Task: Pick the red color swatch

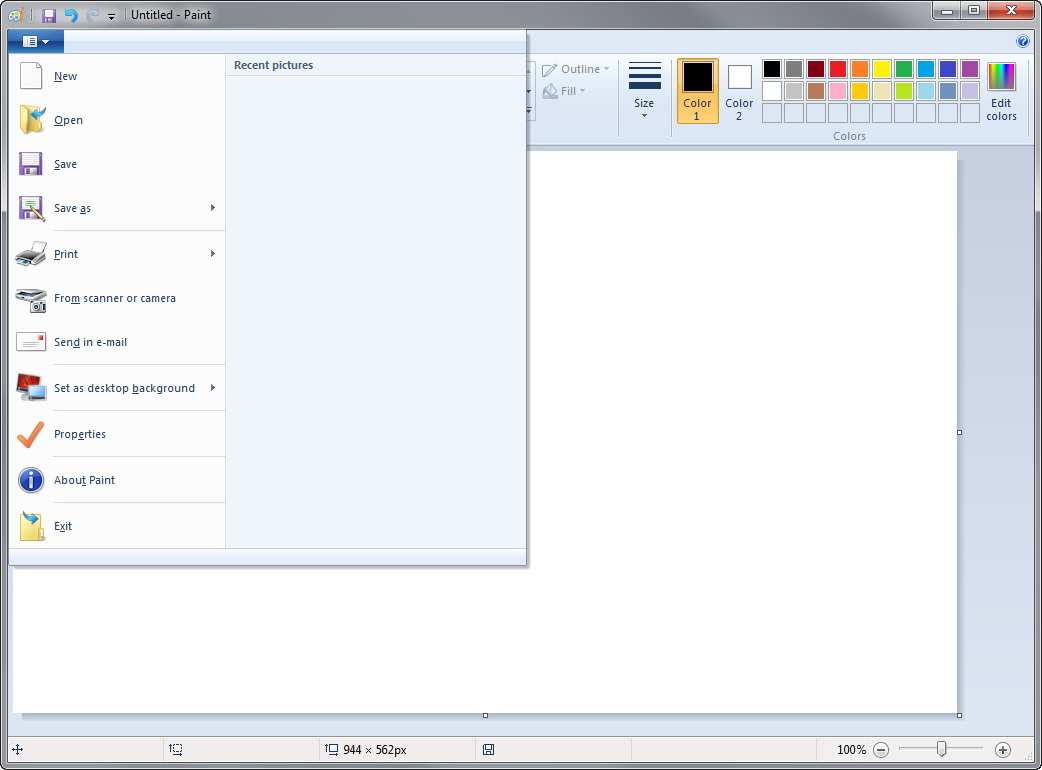Action: (x=838, y=68)
